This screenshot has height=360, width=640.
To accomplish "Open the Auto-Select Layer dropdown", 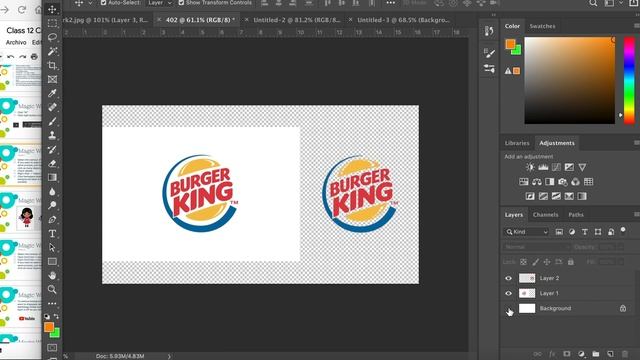I will (159, 3).
